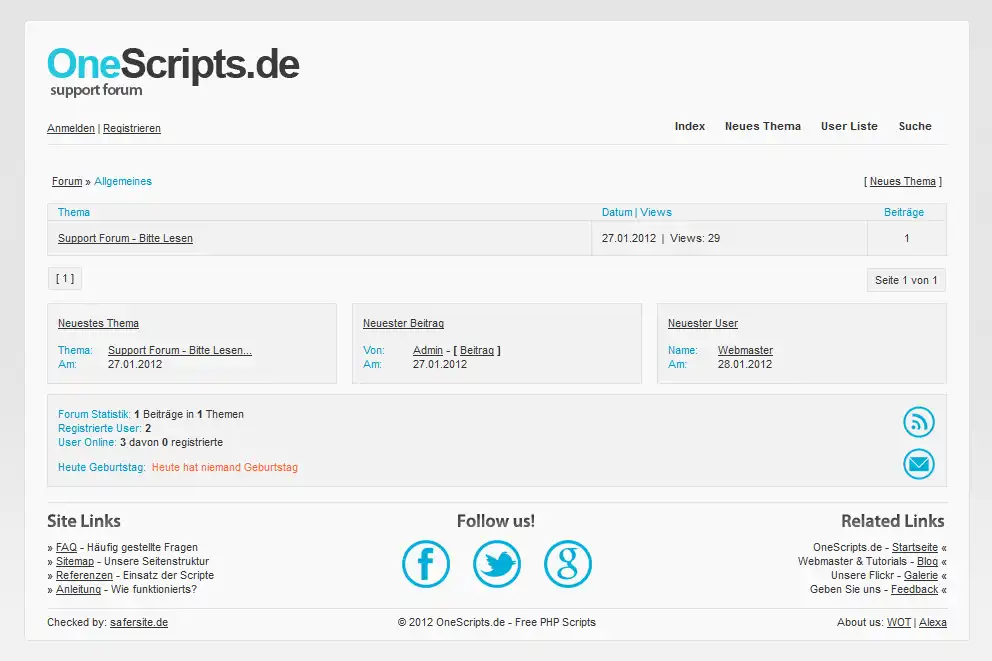
Task: Click the Views column header
Action: click(x=656, y=213)
